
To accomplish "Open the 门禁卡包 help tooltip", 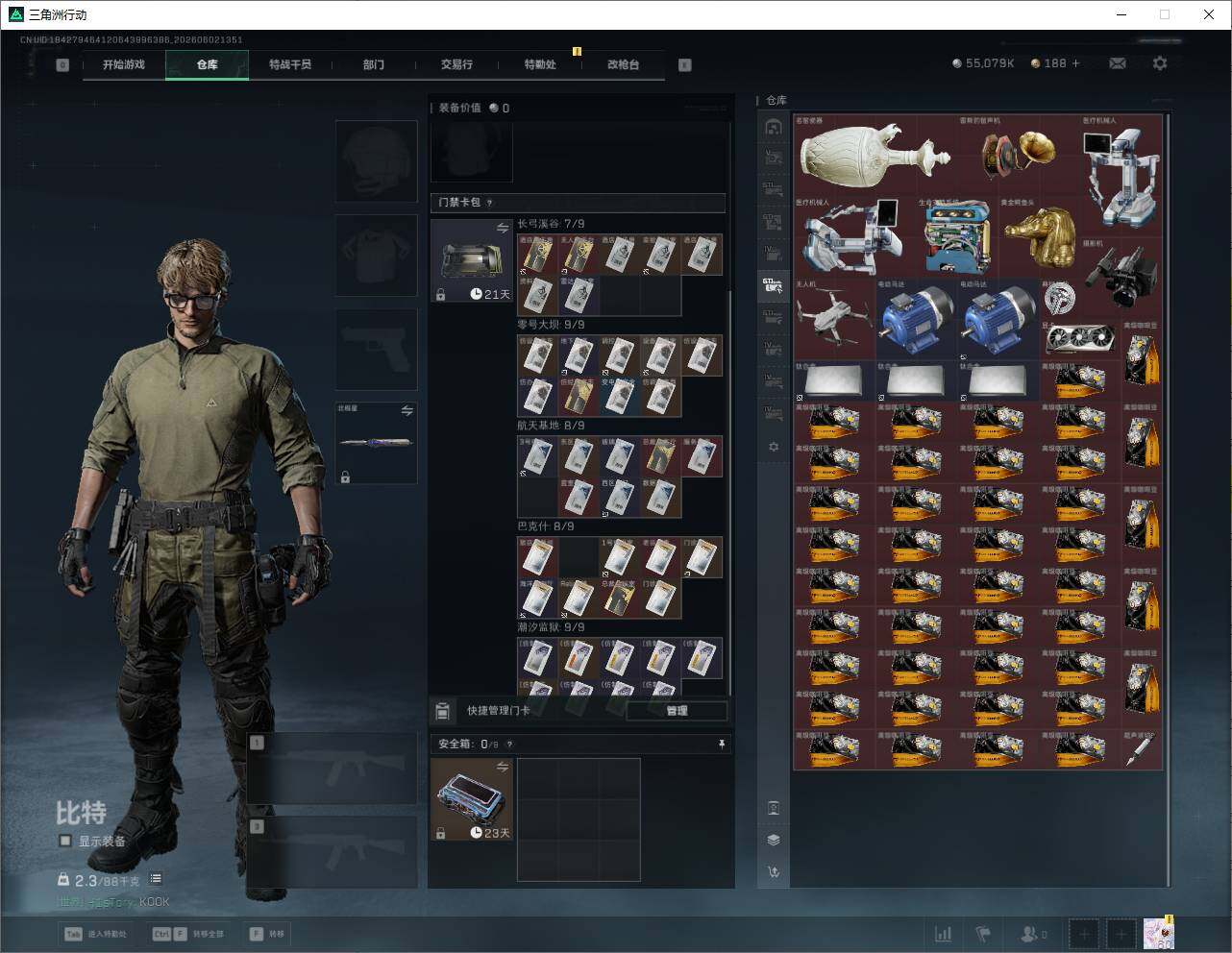I will [x=490, y=203].
